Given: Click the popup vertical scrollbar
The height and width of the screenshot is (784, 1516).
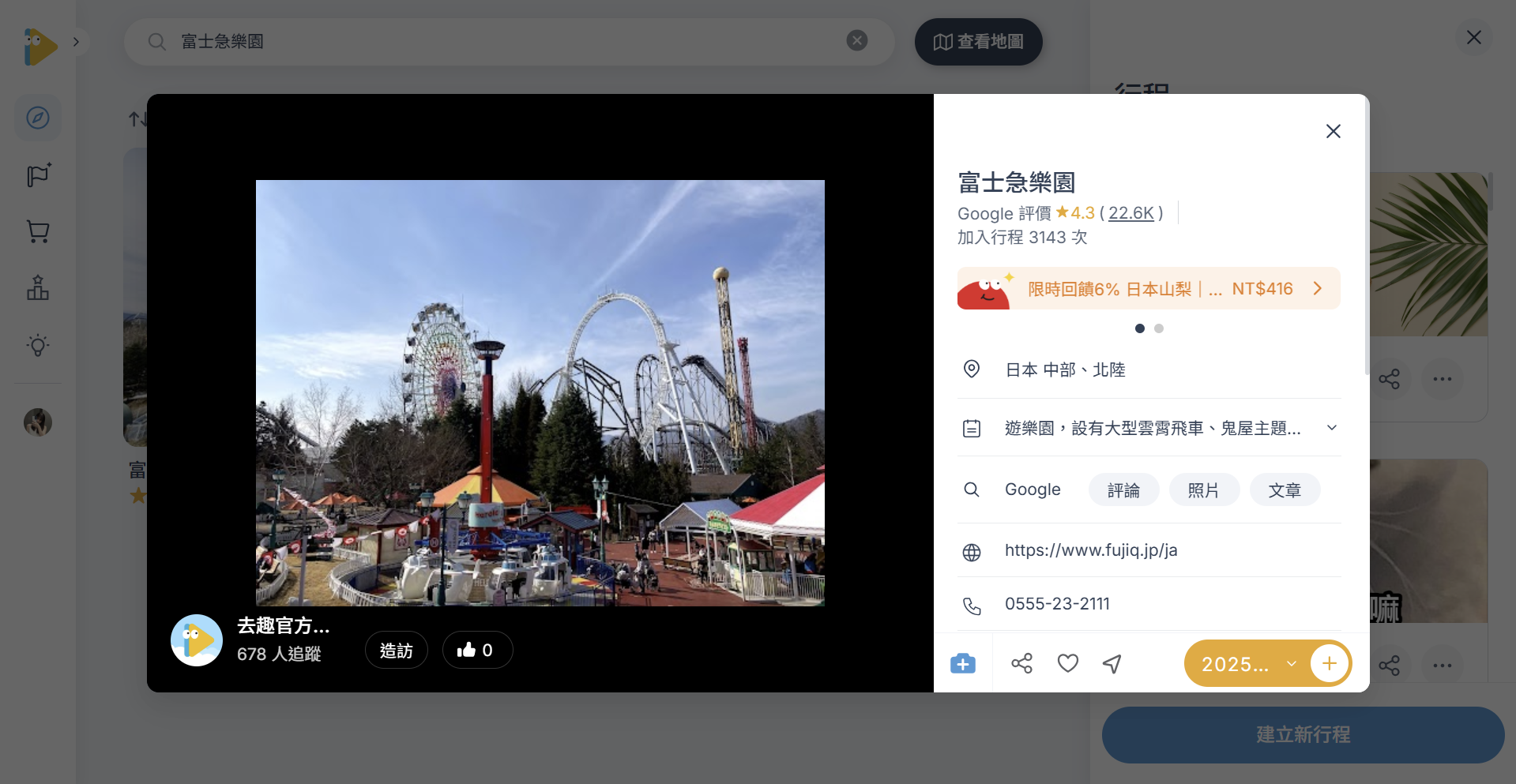Looking at the screenshot, I should [1367, 237].
